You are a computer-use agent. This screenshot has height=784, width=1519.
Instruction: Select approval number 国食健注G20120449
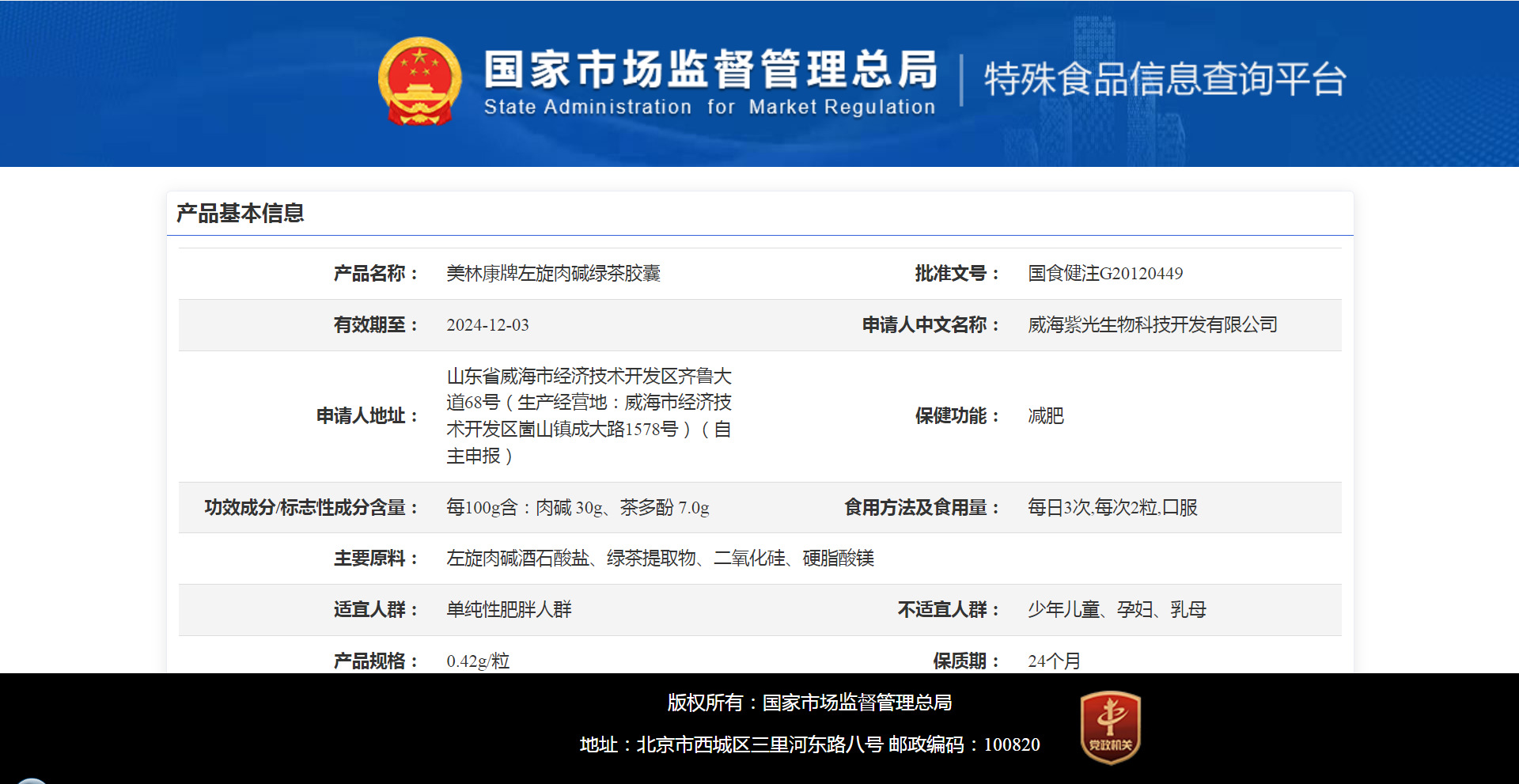1105,274
